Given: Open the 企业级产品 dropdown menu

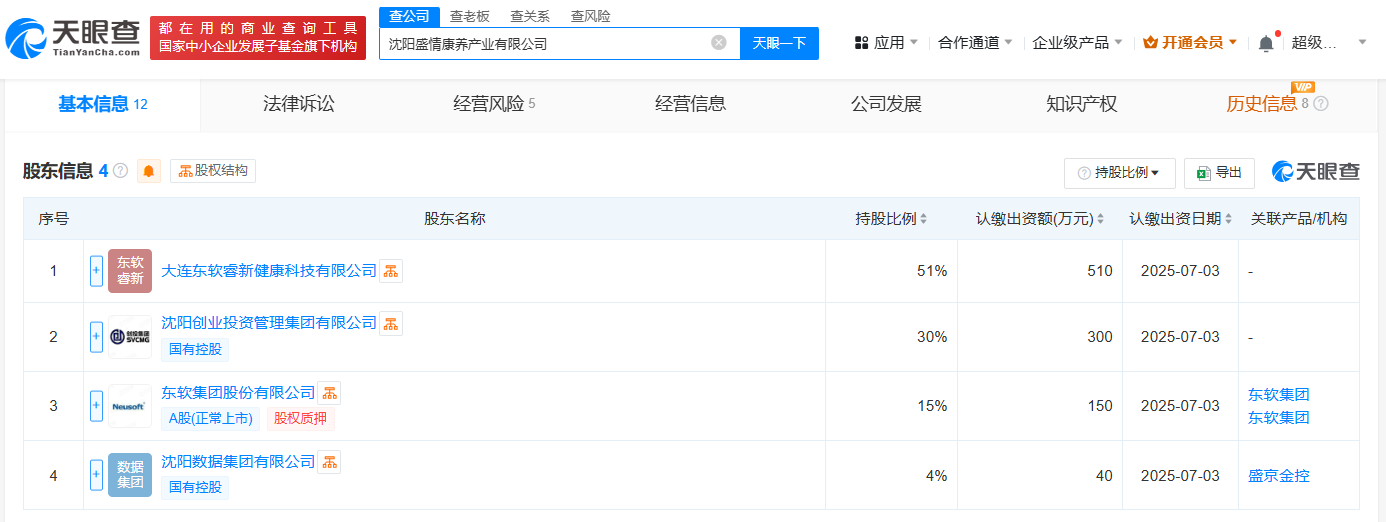Looking at the screenshot, I should (1077, 43).
